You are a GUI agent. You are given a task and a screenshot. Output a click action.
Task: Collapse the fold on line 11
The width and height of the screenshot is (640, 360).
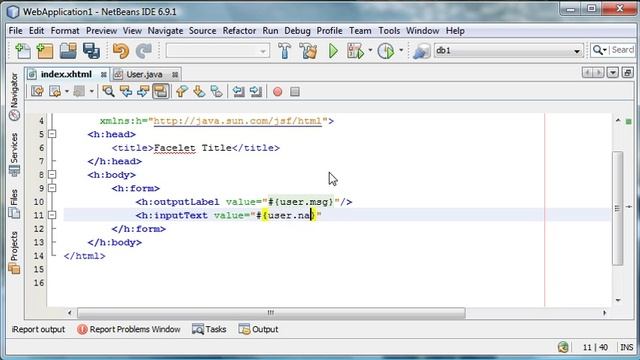[52, 215]
